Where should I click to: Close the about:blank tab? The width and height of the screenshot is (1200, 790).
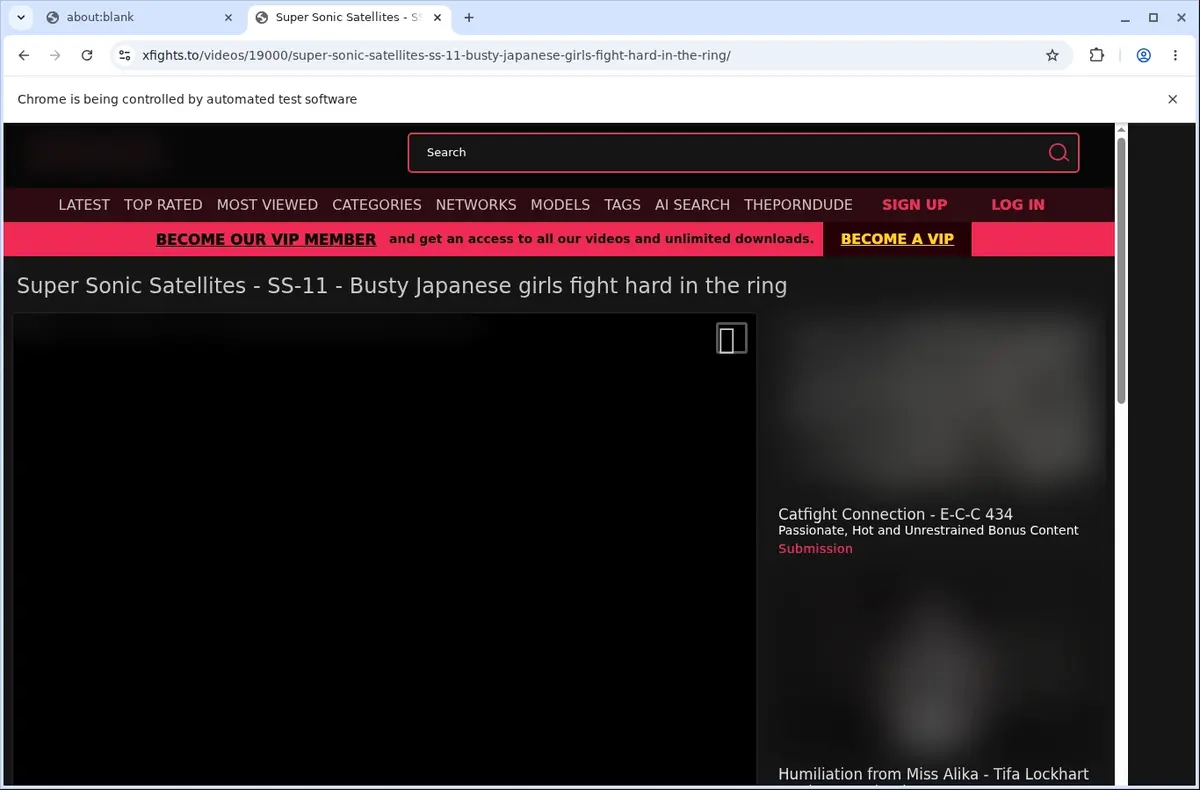pos(228,17)
